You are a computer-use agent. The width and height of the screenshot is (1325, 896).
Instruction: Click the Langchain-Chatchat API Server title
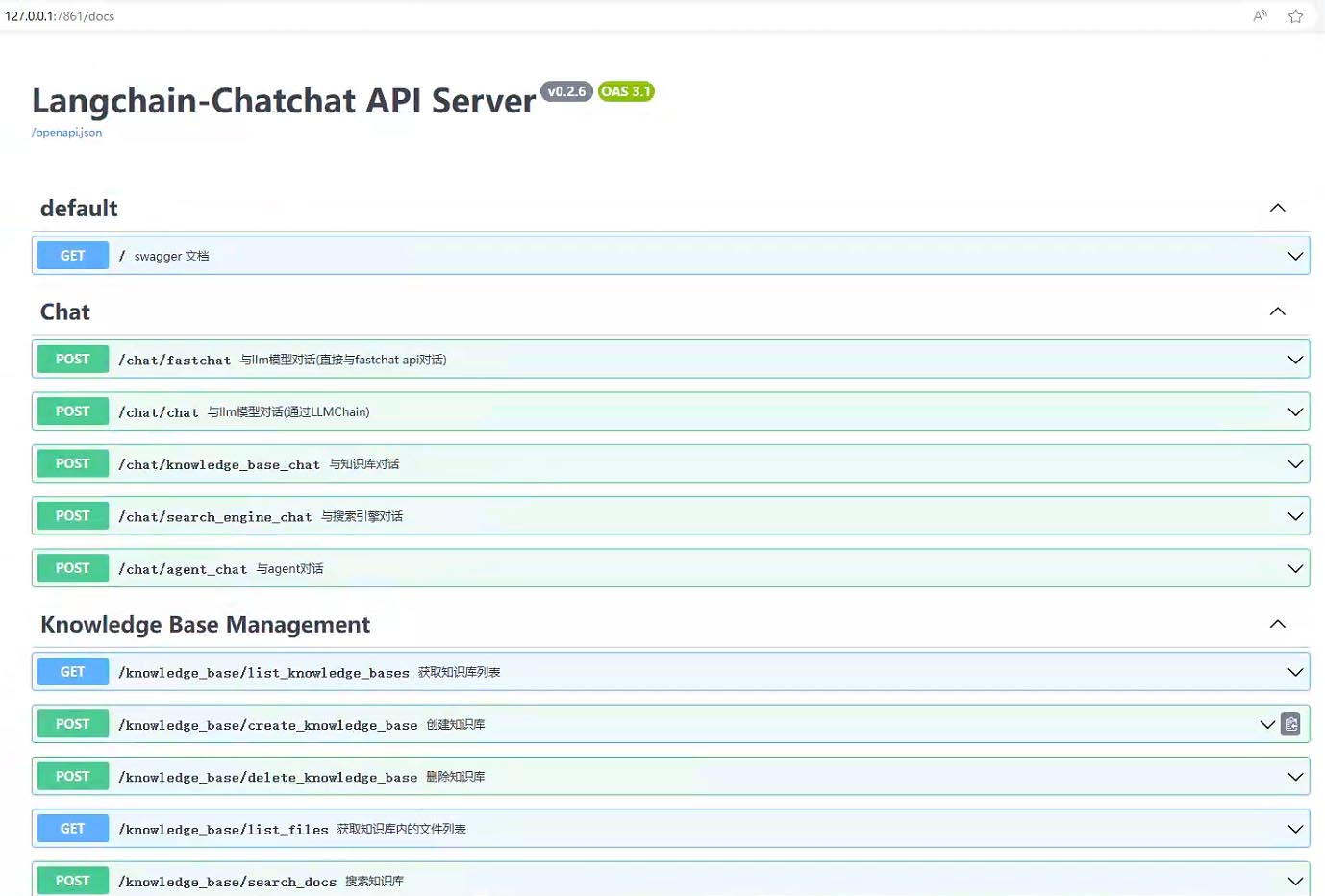(x=285, y=101)
